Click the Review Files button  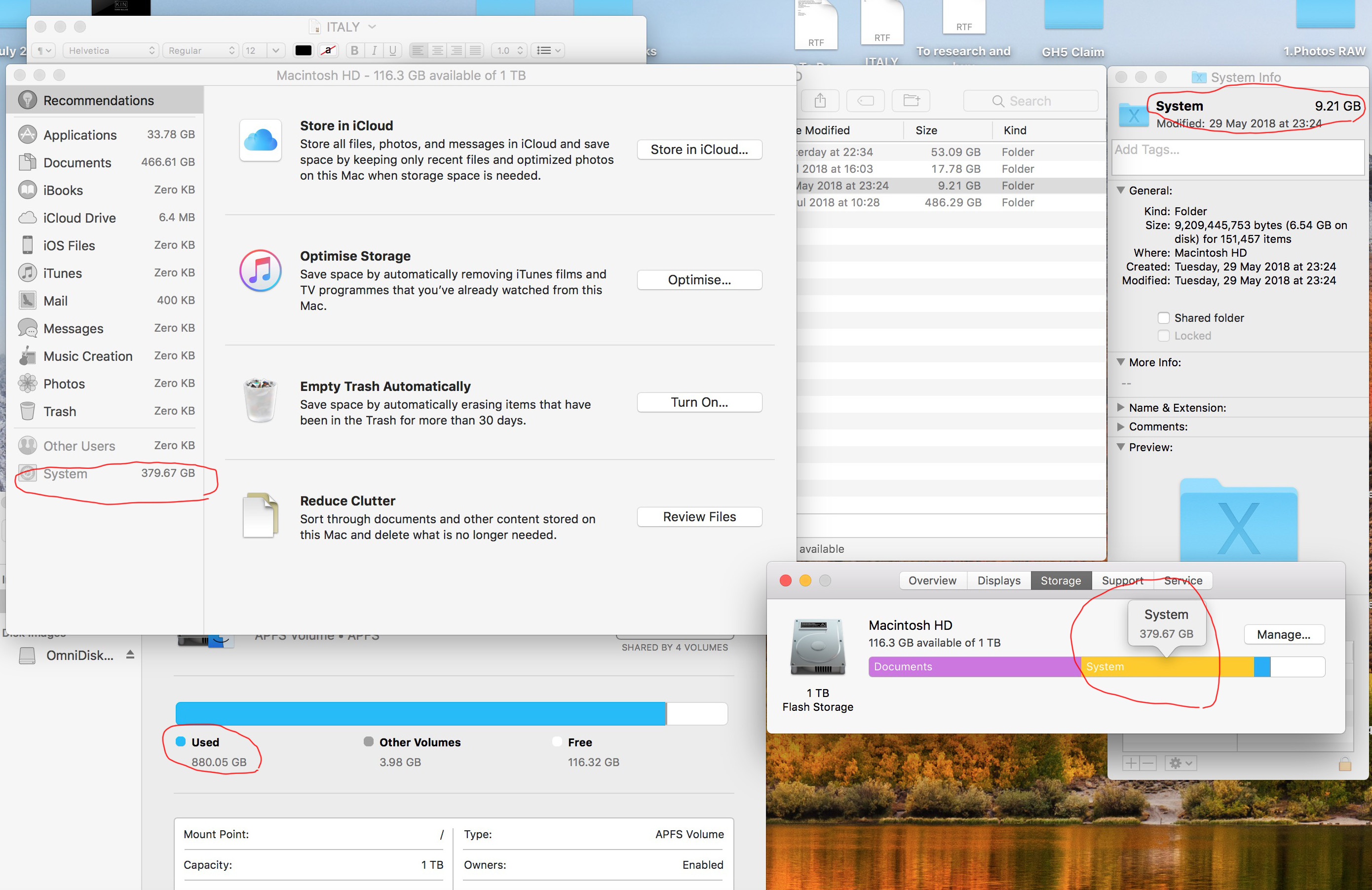click(699, 517)
